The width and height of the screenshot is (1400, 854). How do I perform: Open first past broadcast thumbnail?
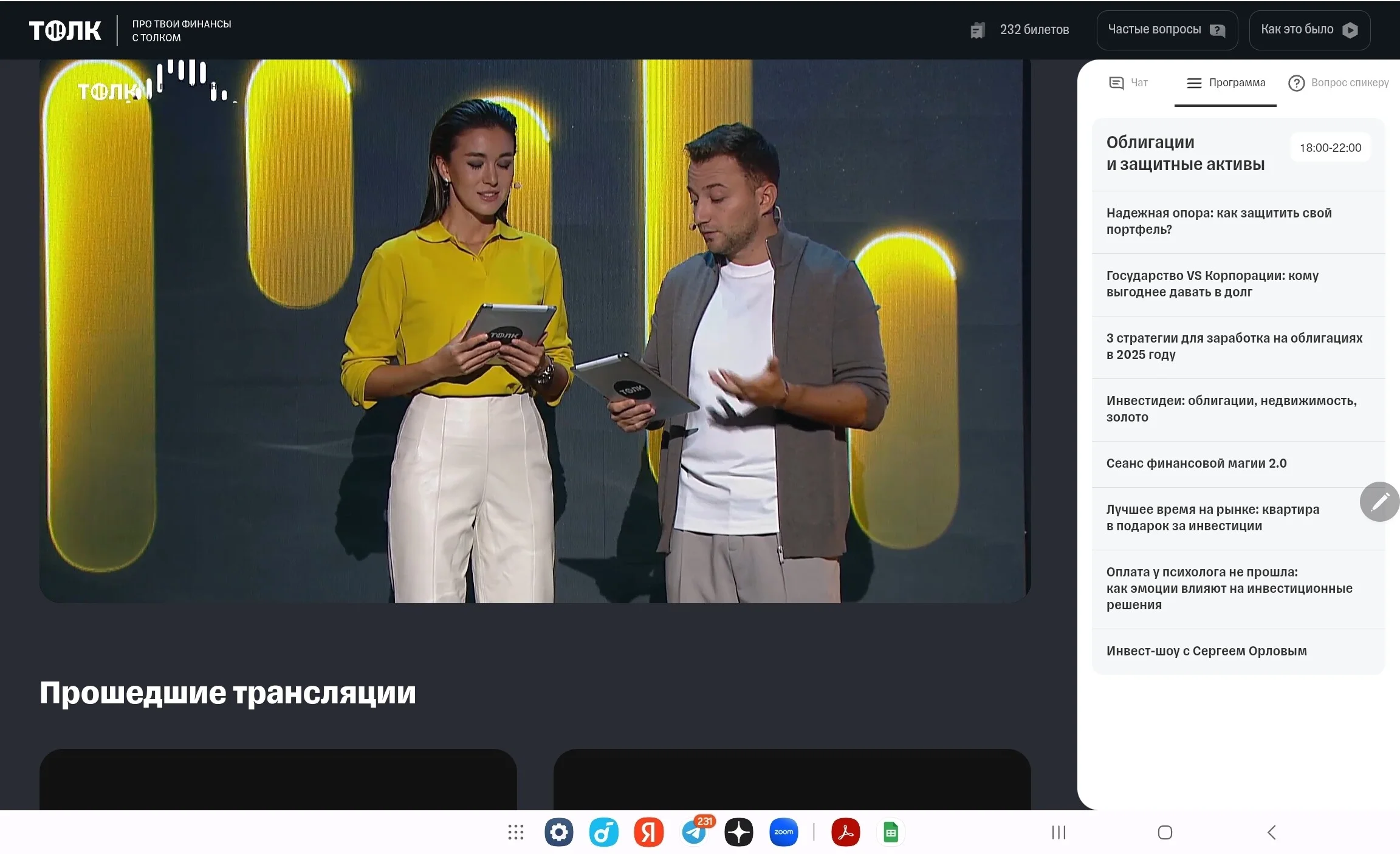pos(278,779)
